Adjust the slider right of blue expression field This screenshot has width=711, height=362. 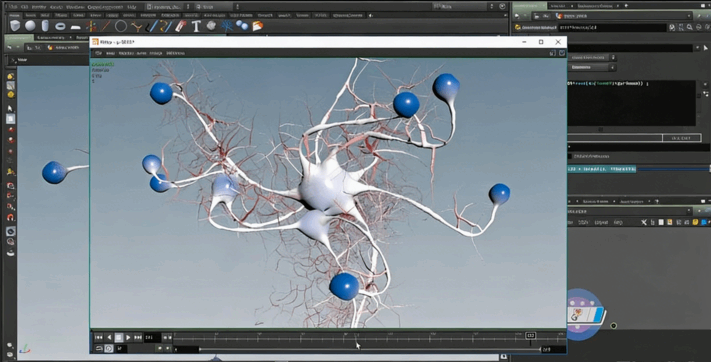[673, 169]
